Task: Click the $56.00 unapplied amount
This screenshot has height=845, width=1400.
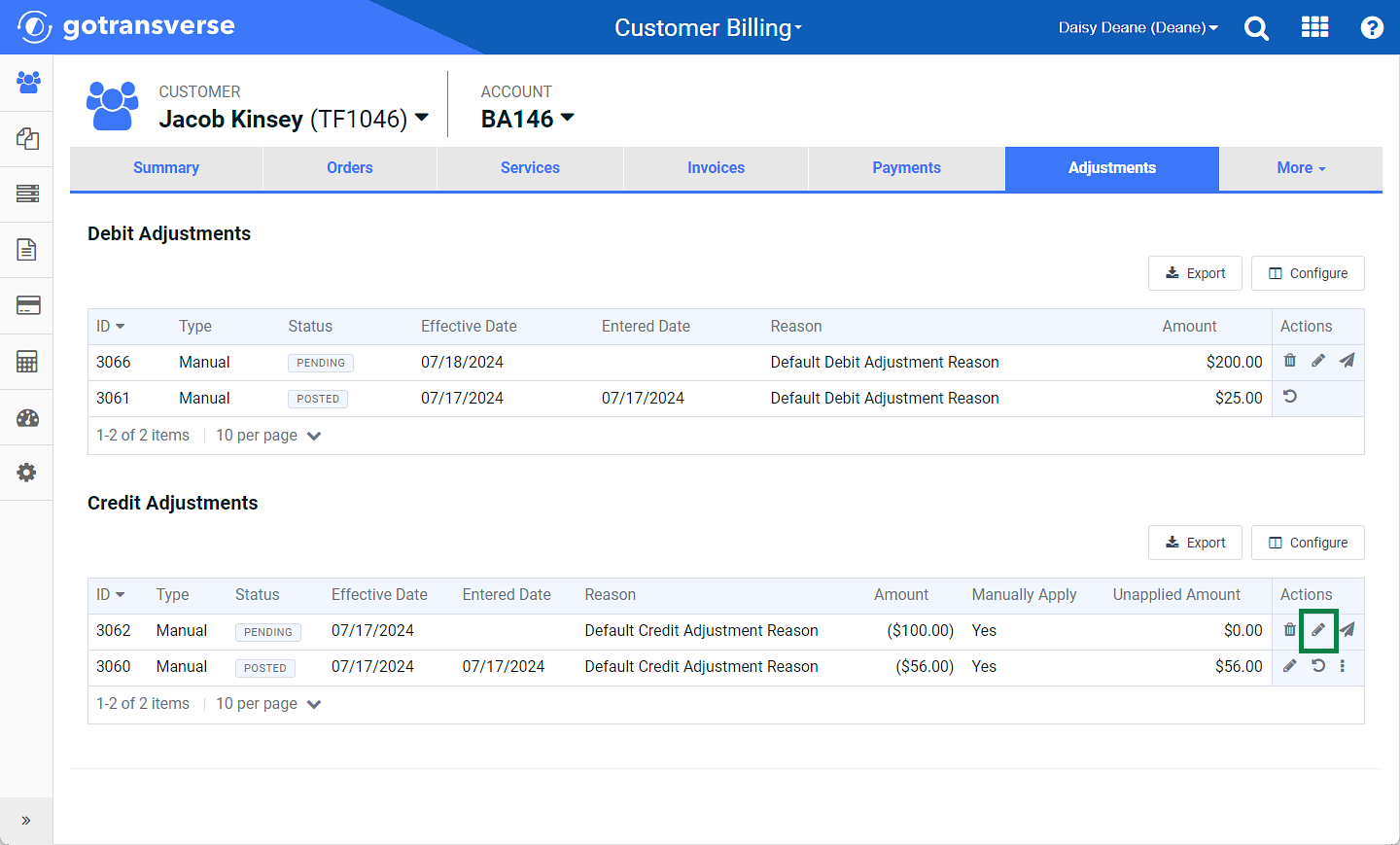Action: [1239, 666]
